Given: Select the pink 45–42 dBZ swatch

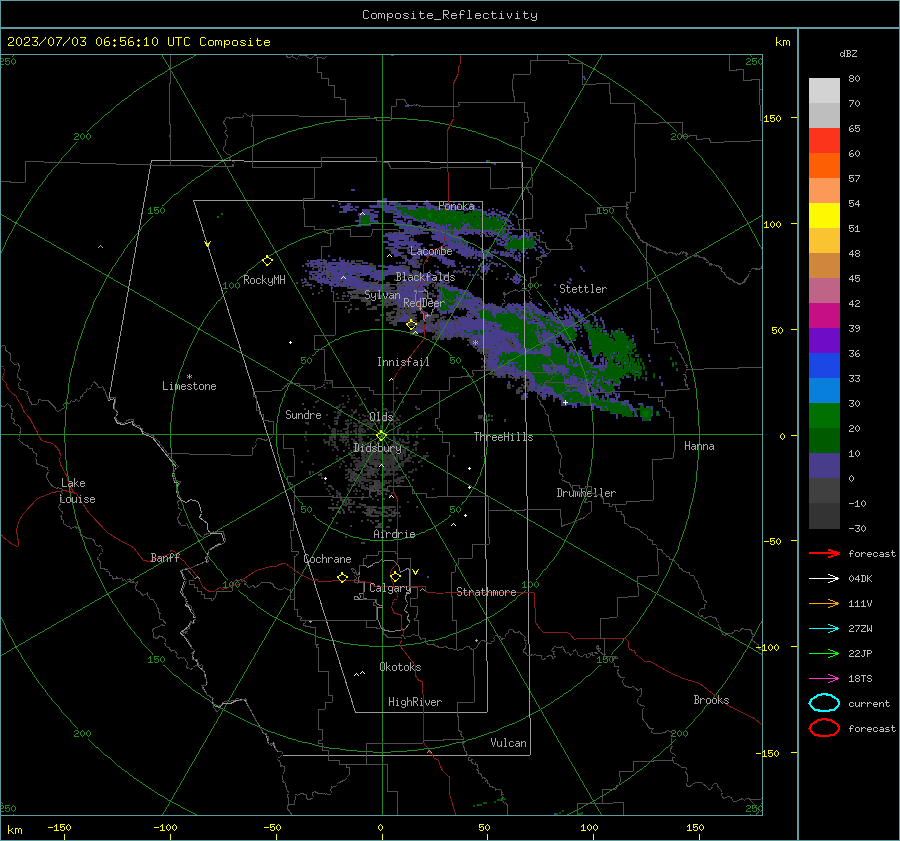Looking at the screenshot, I should (824, 290).
